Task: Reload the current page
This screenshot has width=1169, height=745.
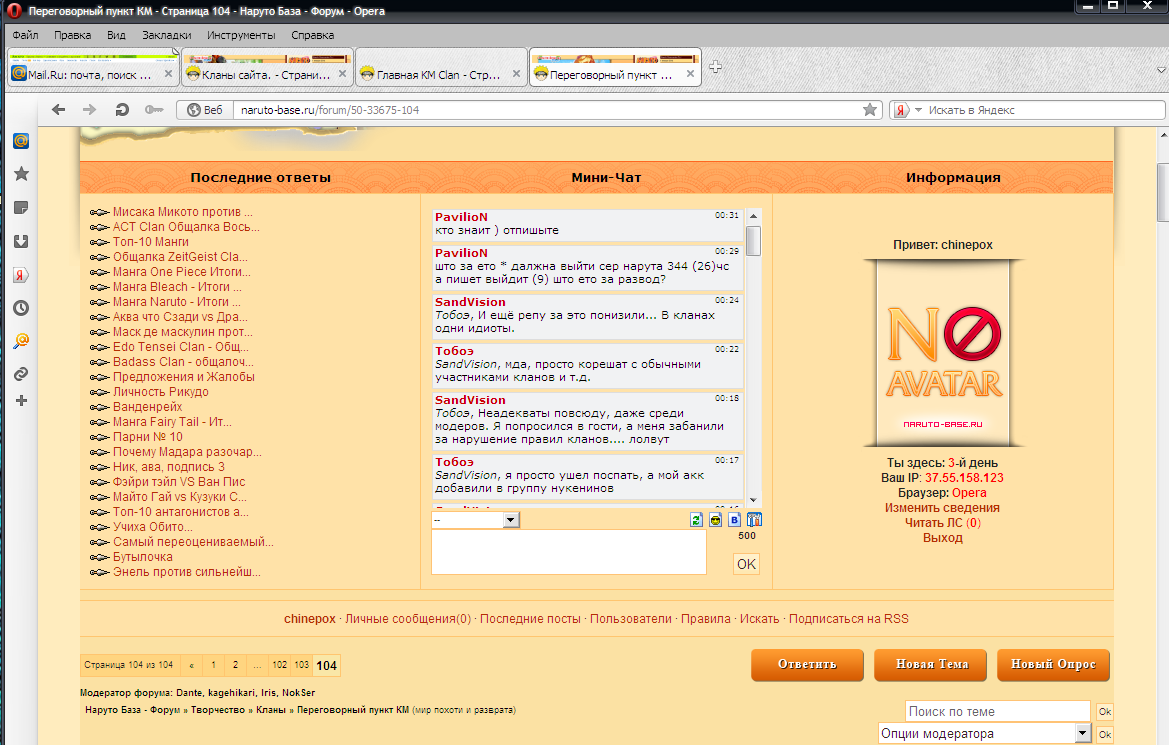Action: (122, 110)
